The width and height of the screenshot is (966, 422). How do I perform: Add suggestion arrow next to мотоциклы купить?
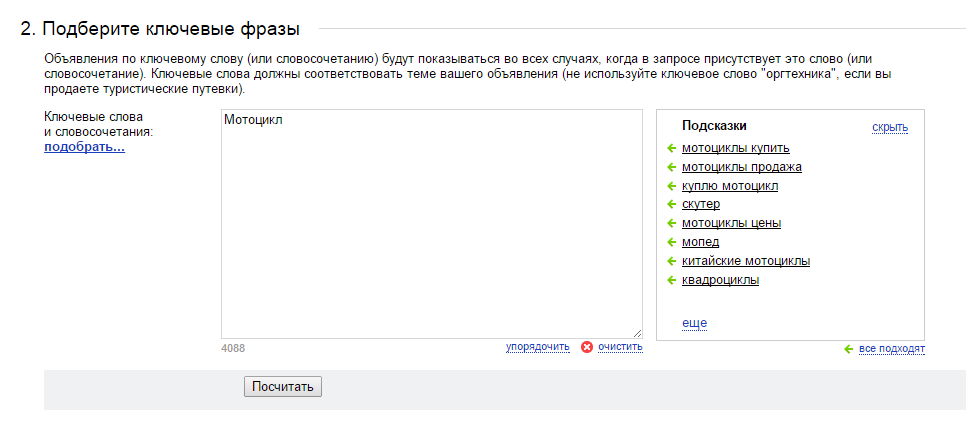pos(672,148)
